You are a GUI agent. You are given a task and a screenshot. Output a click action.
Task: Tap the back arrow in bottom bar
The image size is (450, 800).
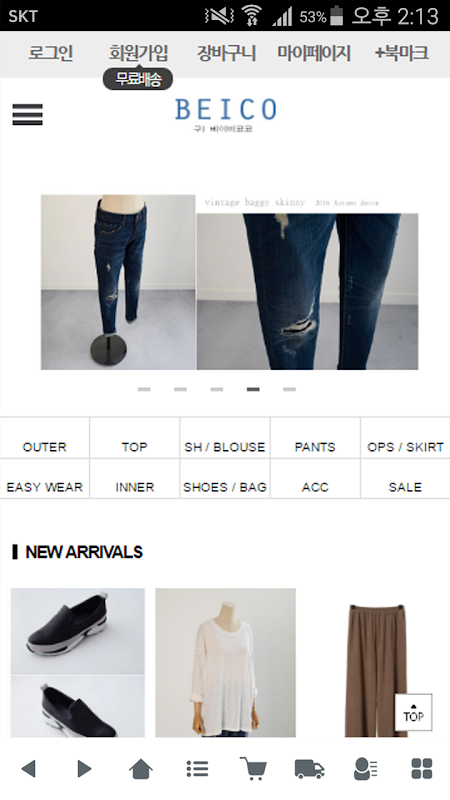click(x=29, y=768)
